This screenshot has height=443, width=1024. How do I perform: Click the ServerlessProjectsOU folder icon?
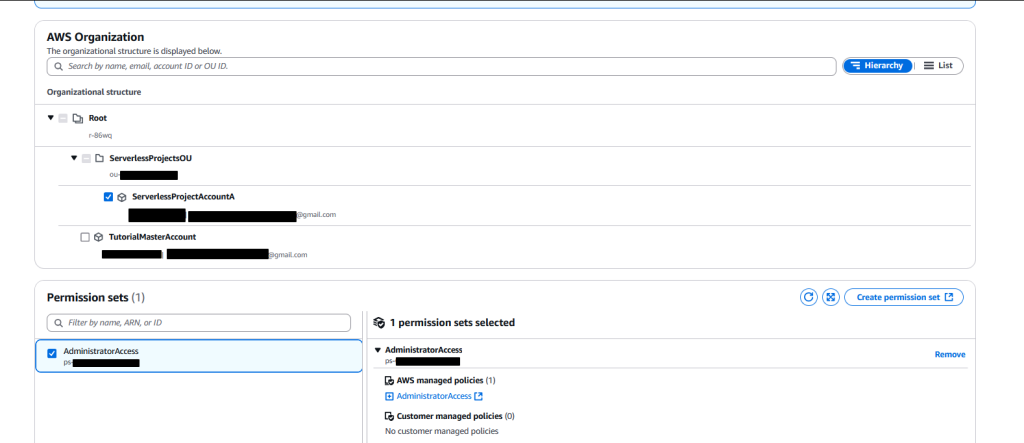pyautogui.click(x=99, y=158)
